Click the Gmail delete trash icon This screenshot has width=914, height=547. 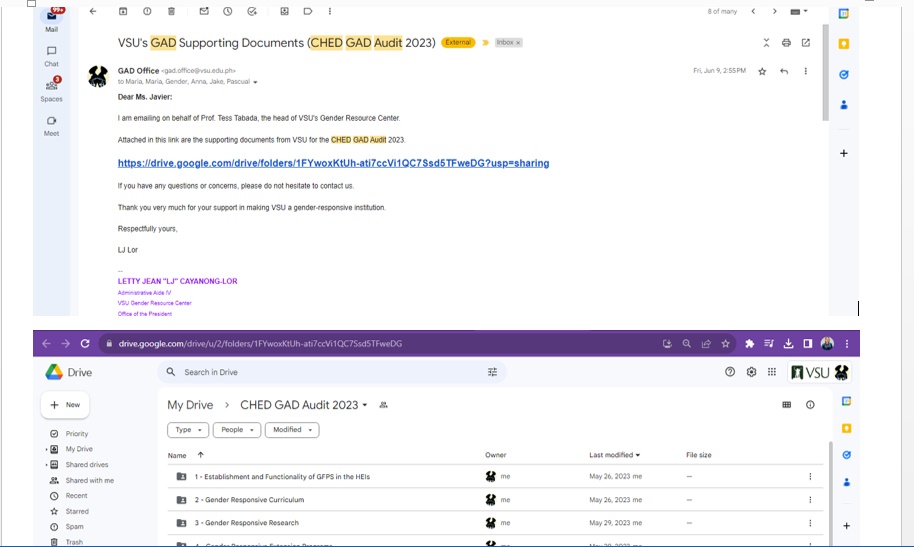(172, 12)
